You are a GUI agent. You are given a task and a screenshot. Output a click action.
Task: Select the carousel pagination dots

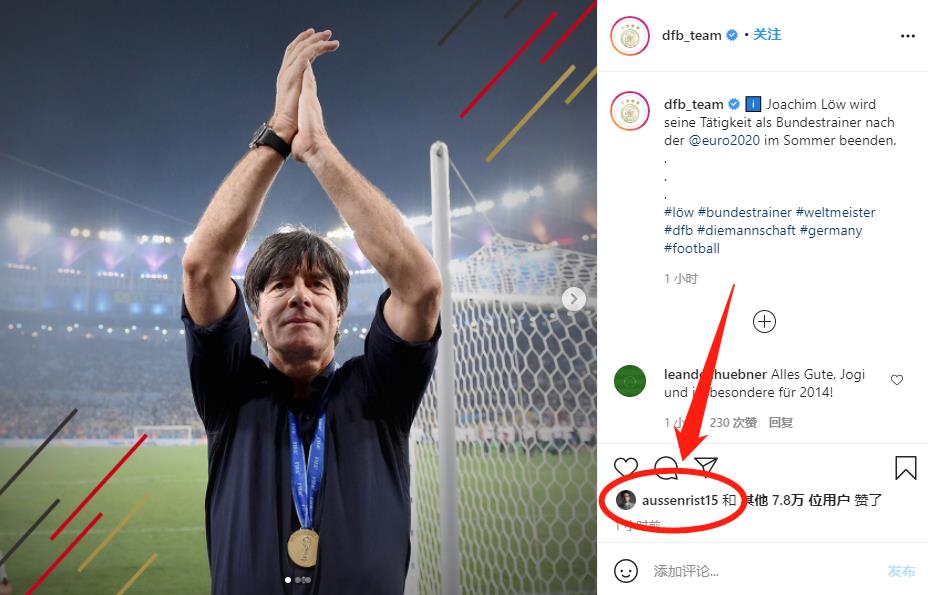(x=298, y=580)
